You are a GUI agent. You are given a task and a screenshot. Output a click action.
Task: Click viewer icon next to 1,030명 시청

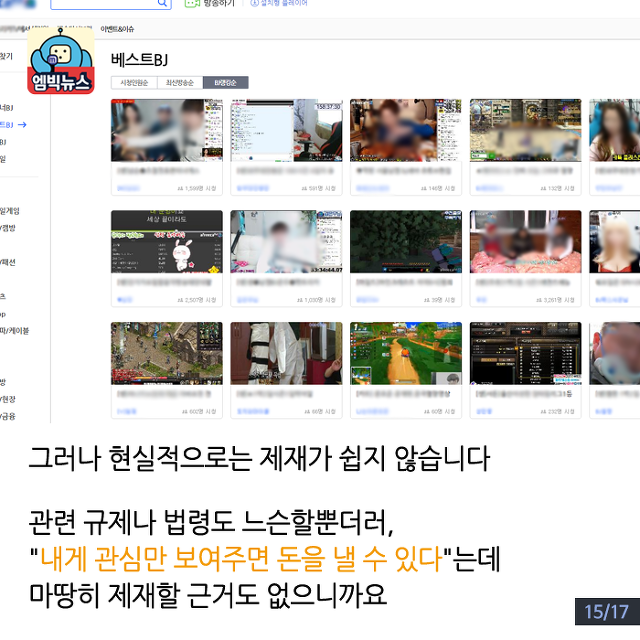(300, 300)
